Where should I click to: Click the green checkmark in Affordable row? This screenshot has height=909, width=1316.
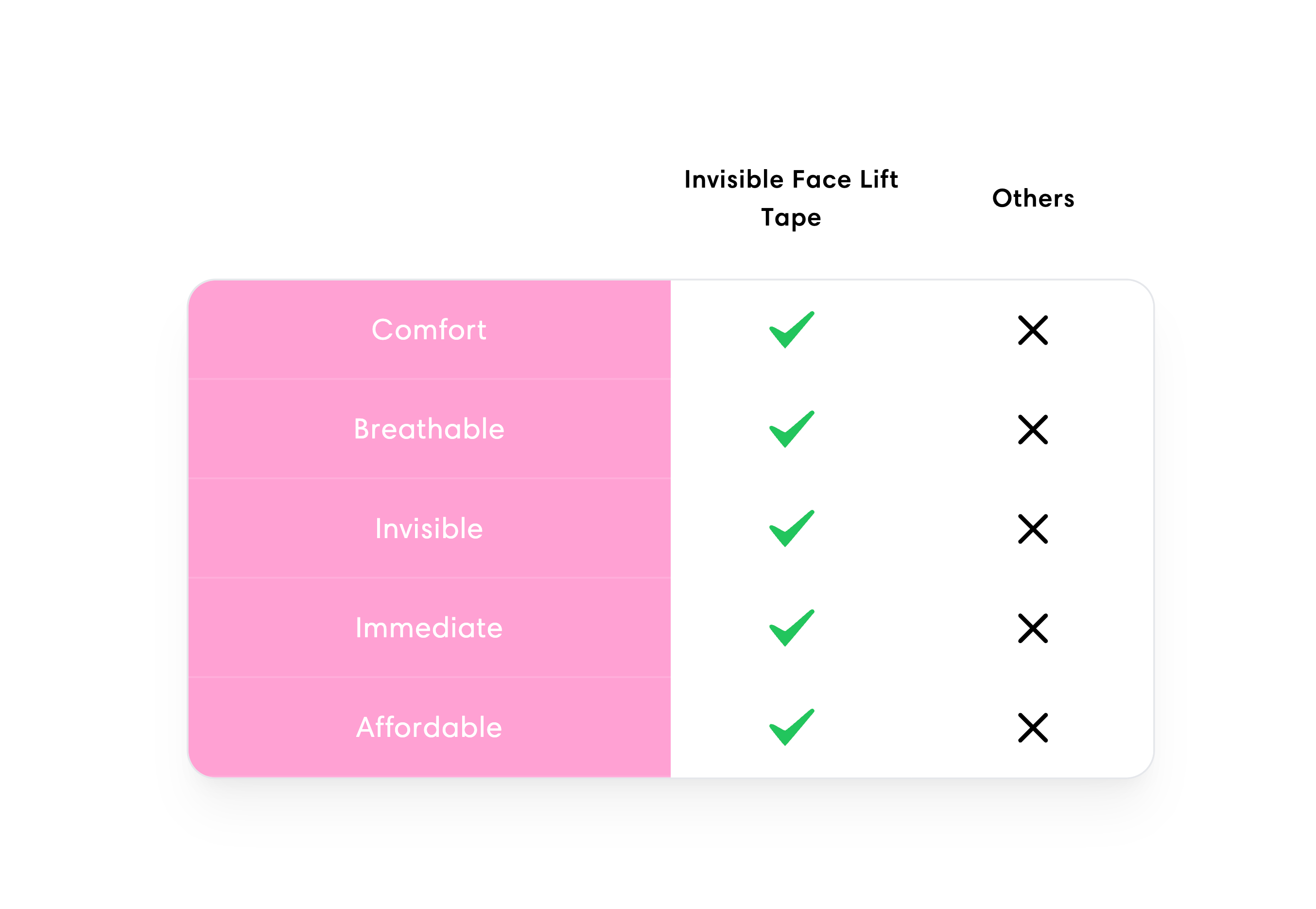[x=791, y=727]
